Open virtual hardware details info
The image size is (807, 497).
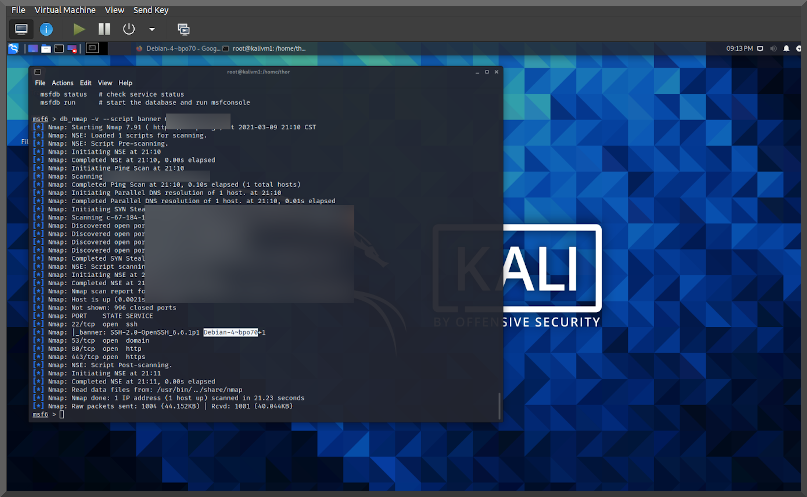pos(46,29)
